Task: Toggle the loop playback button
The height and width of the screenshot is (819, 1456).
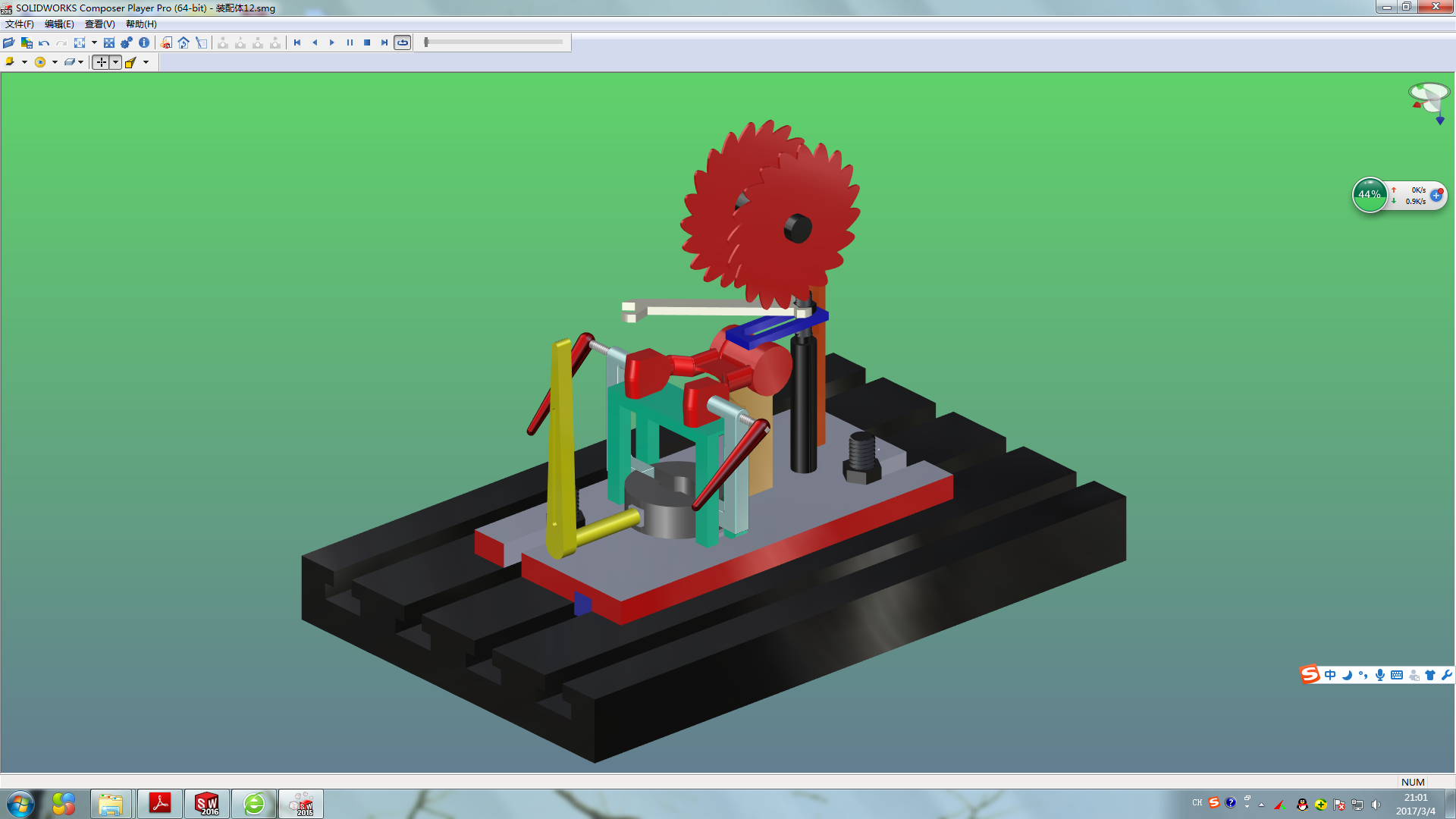Action: click(x=403, y=42)
